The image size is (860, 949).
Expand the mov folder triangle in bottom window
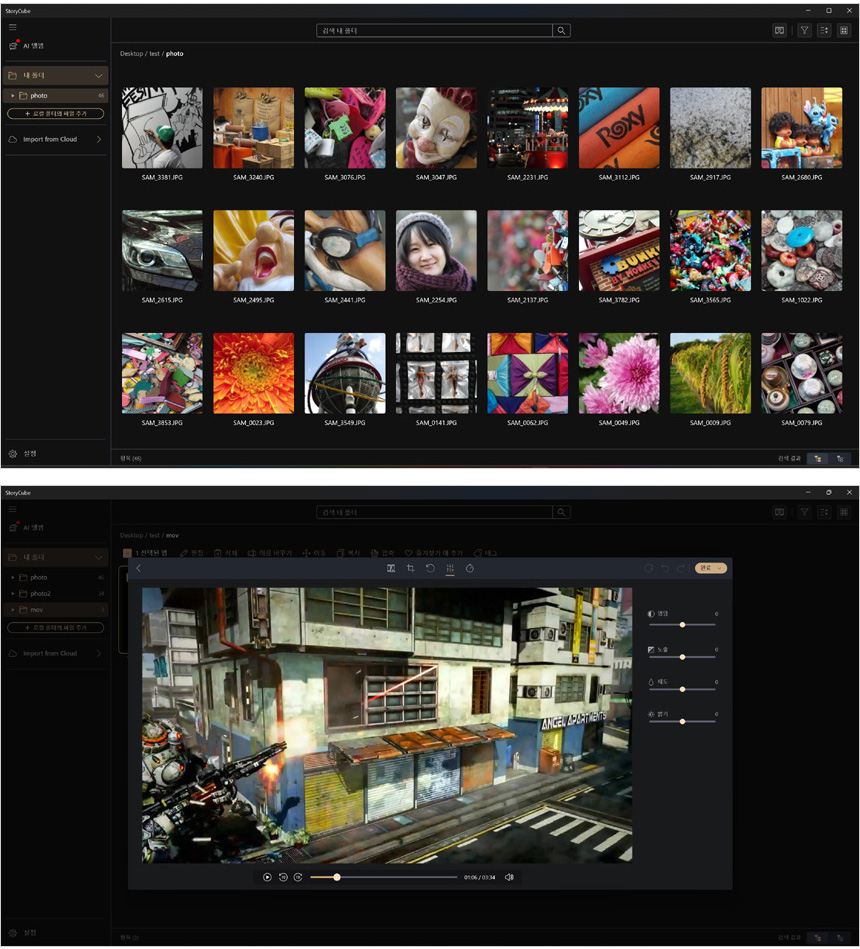point(13,610)
